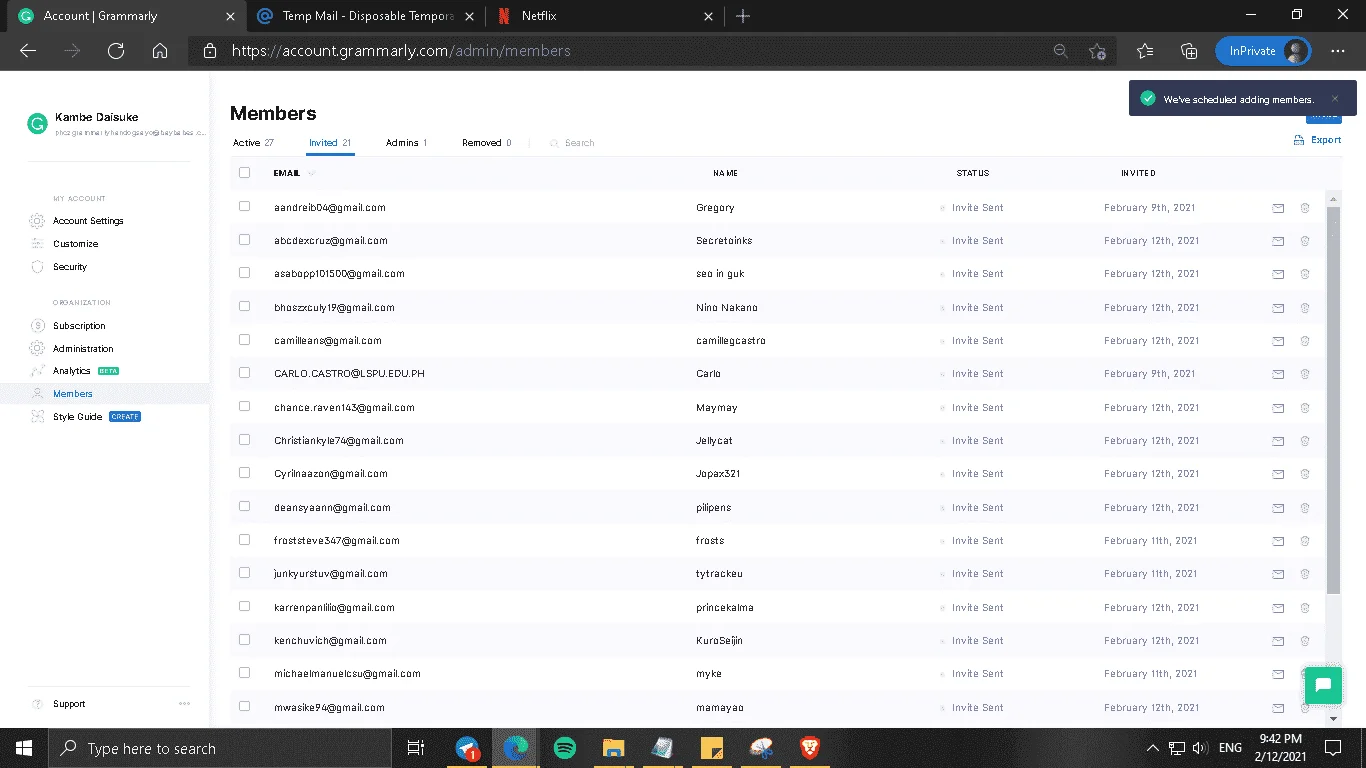Viewport: 1366px width, 768px height.
Task: Remove CARLO.CASTRO@LSPU.EDU.PH invite with trash icon
Action: [1305, 374]
